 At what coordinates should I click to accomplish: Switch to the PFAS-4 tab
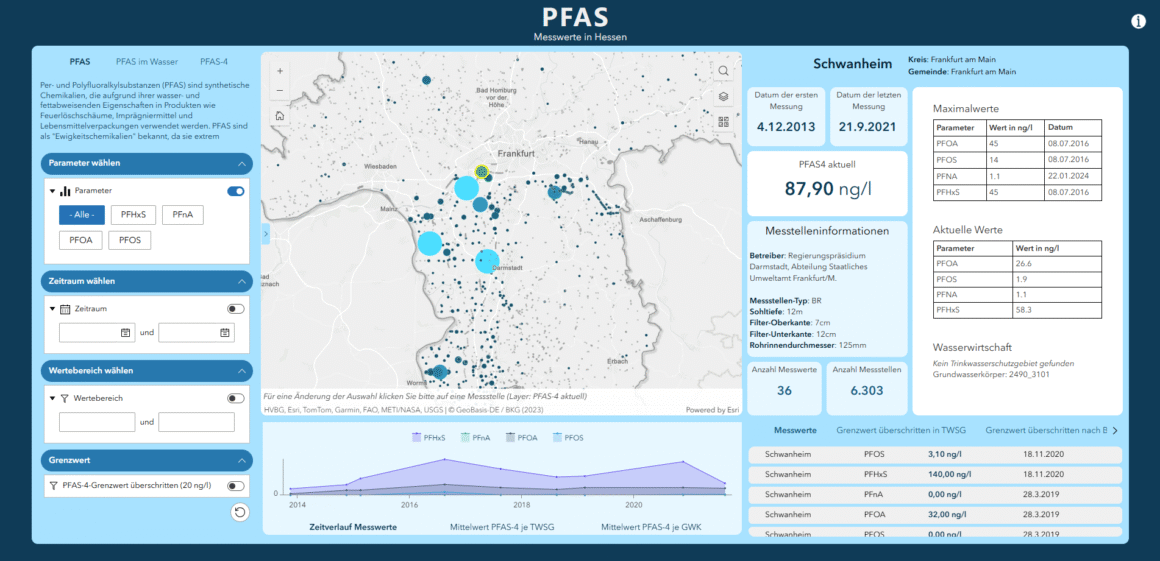click(214, 62)
